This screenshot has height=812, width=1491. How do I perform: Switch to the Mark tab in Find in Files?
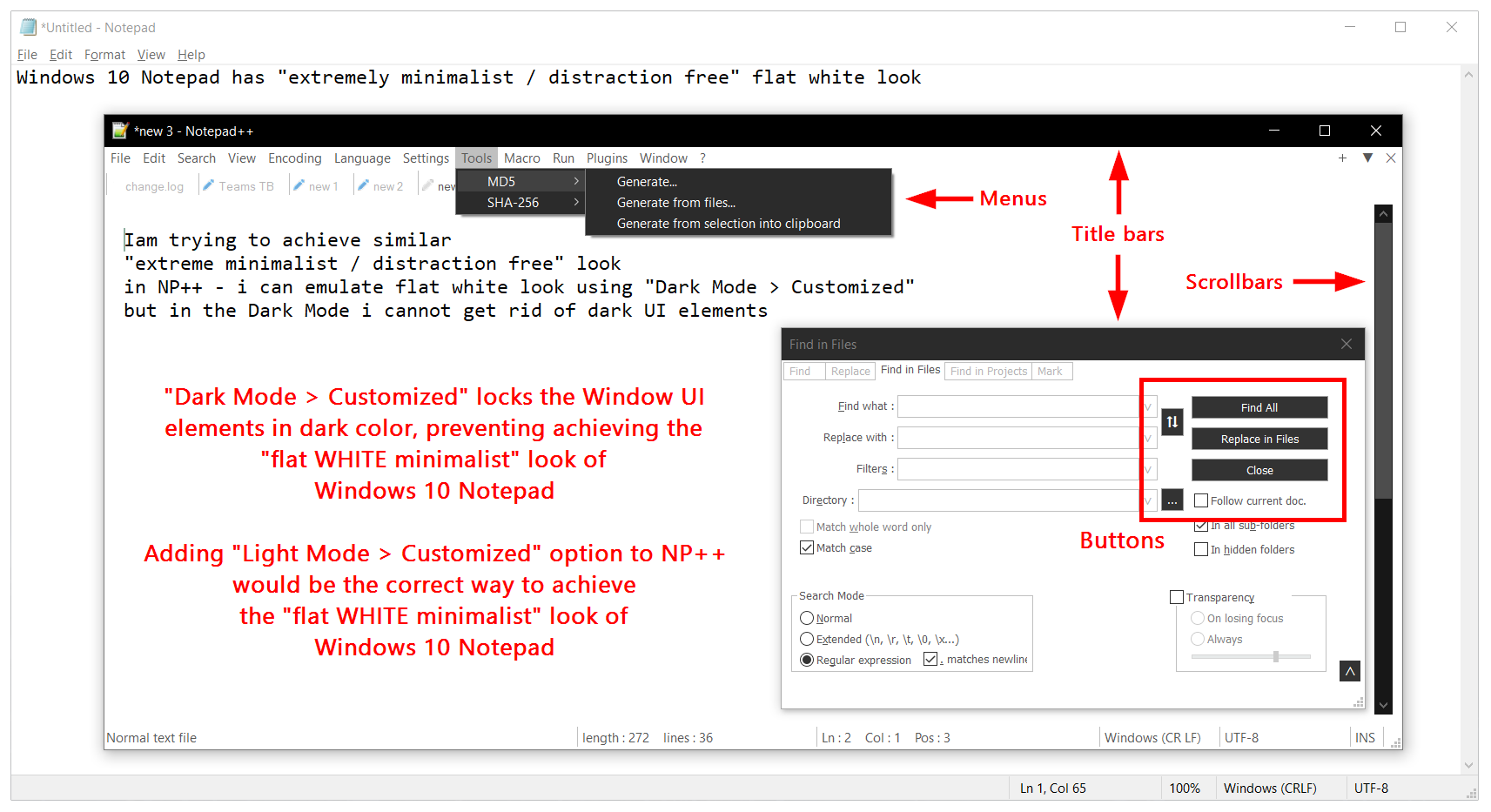coord(1051,371)
